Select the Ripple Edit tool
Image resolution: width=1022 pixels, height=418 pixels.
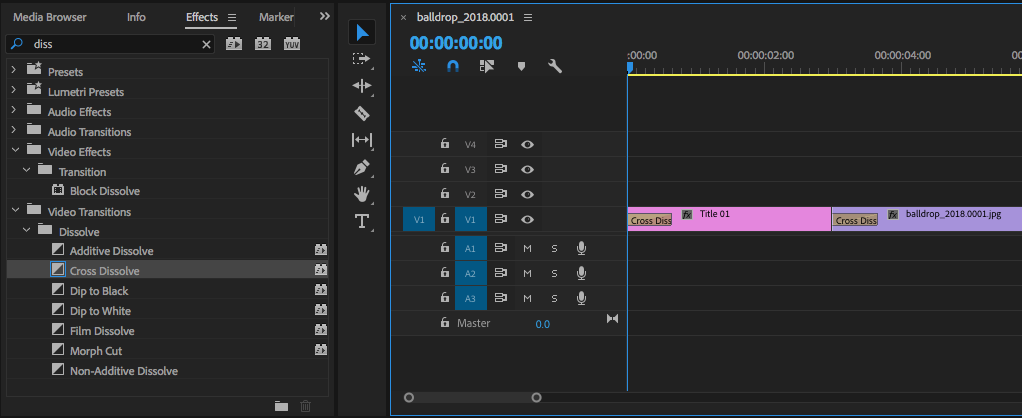click(362, 86)
